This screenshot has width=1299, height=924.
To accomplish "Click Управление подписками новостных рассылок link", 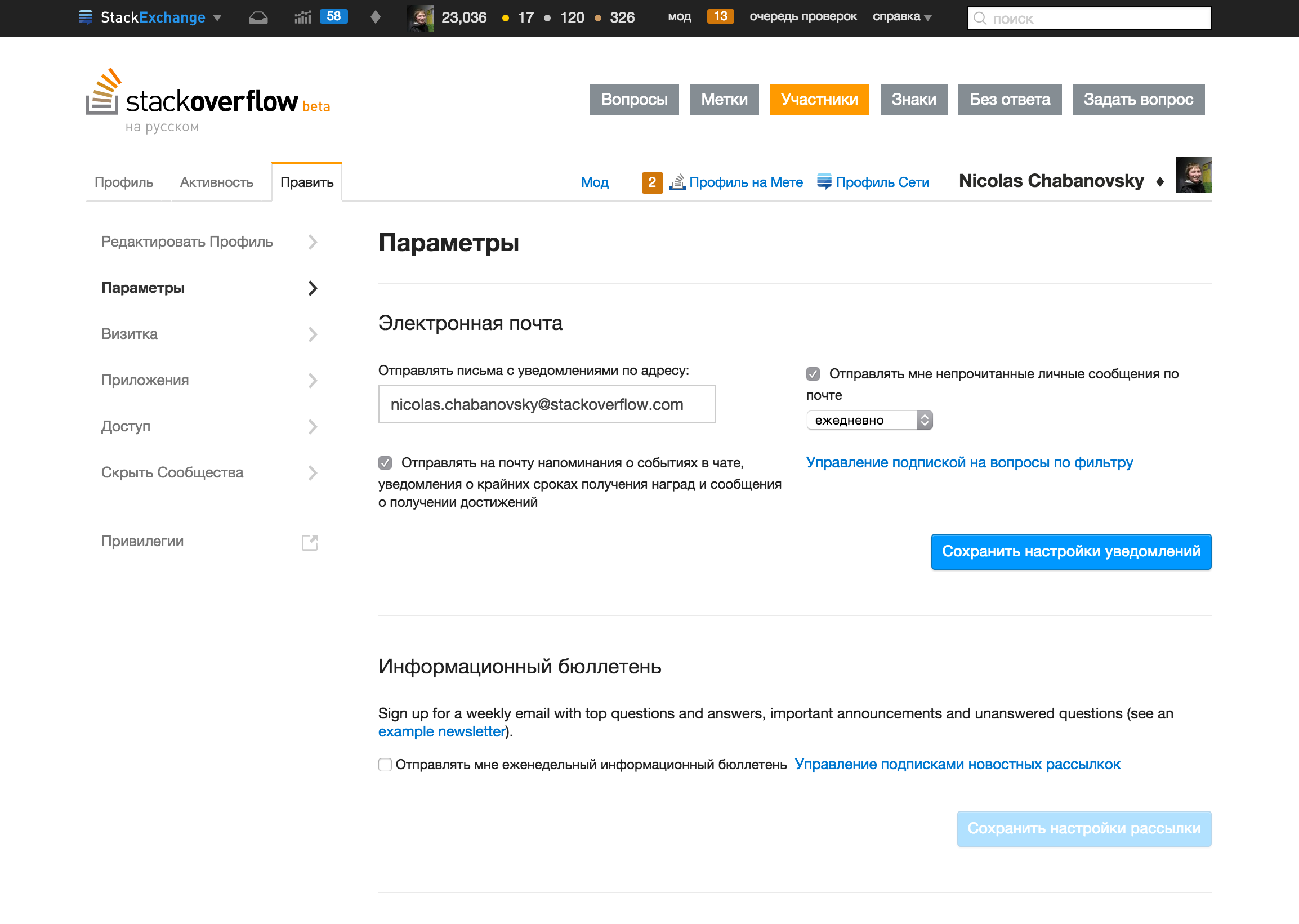I will tap(959, 764).
